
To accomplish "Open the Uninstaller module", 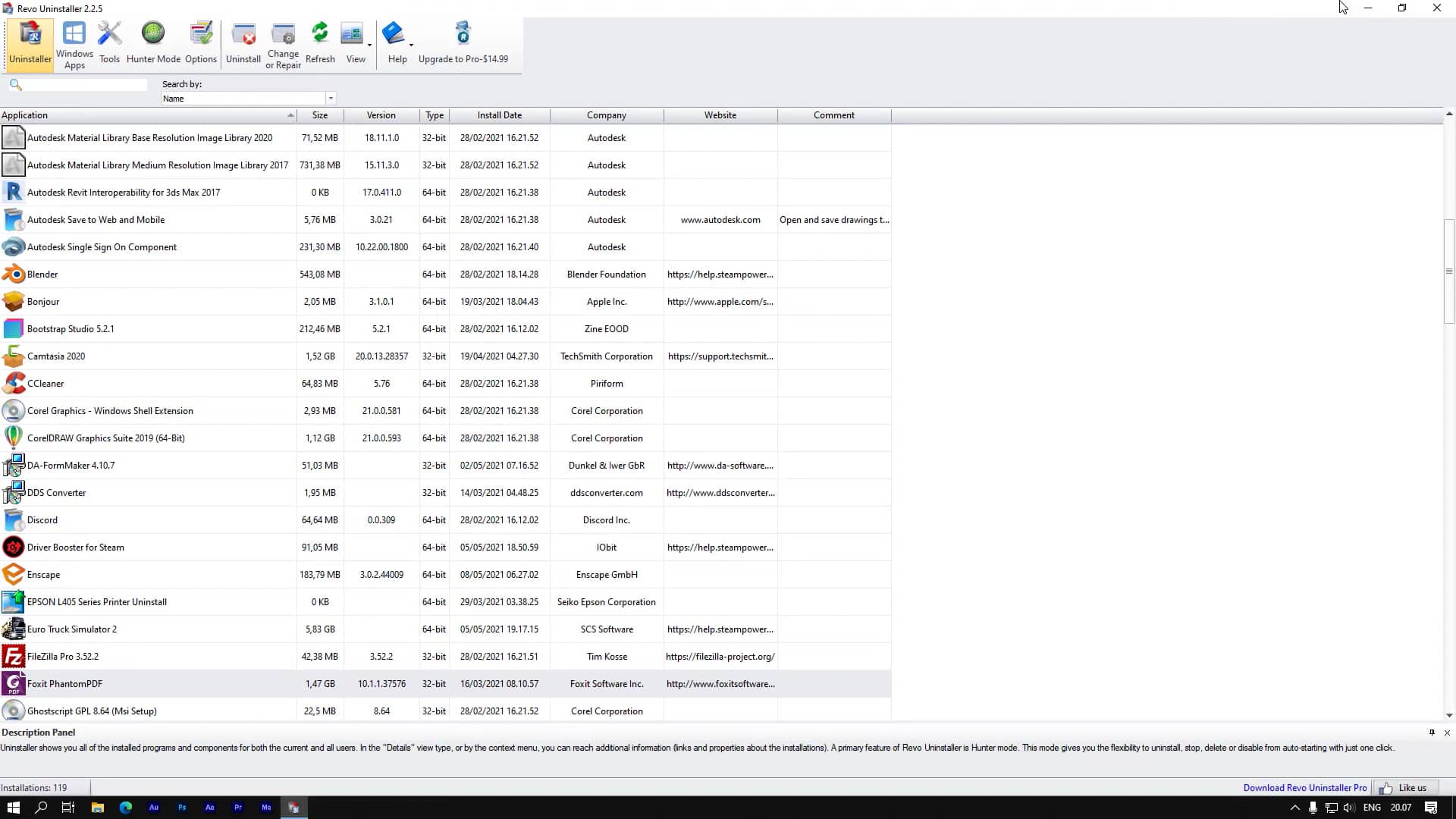I will 30,43.
